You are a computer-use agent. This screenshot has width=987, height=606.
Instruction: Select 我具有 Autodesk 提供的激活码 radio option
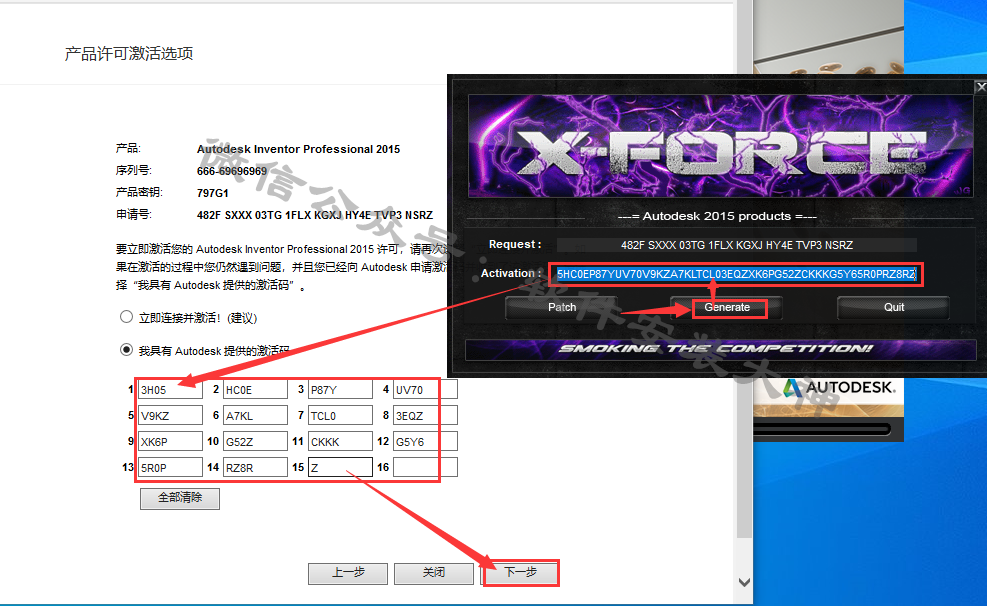pos(126,350)
